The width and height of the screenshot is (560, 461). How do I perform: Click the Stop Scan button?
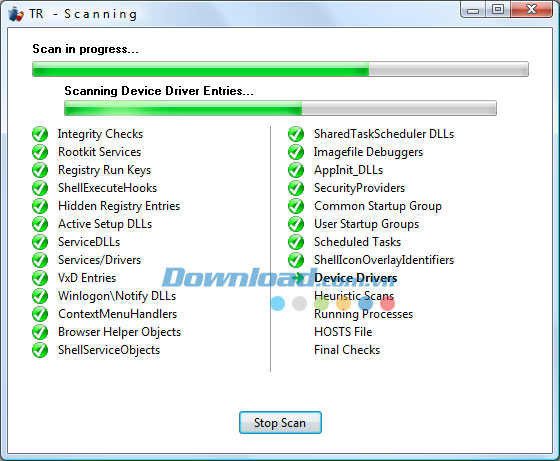280,423
